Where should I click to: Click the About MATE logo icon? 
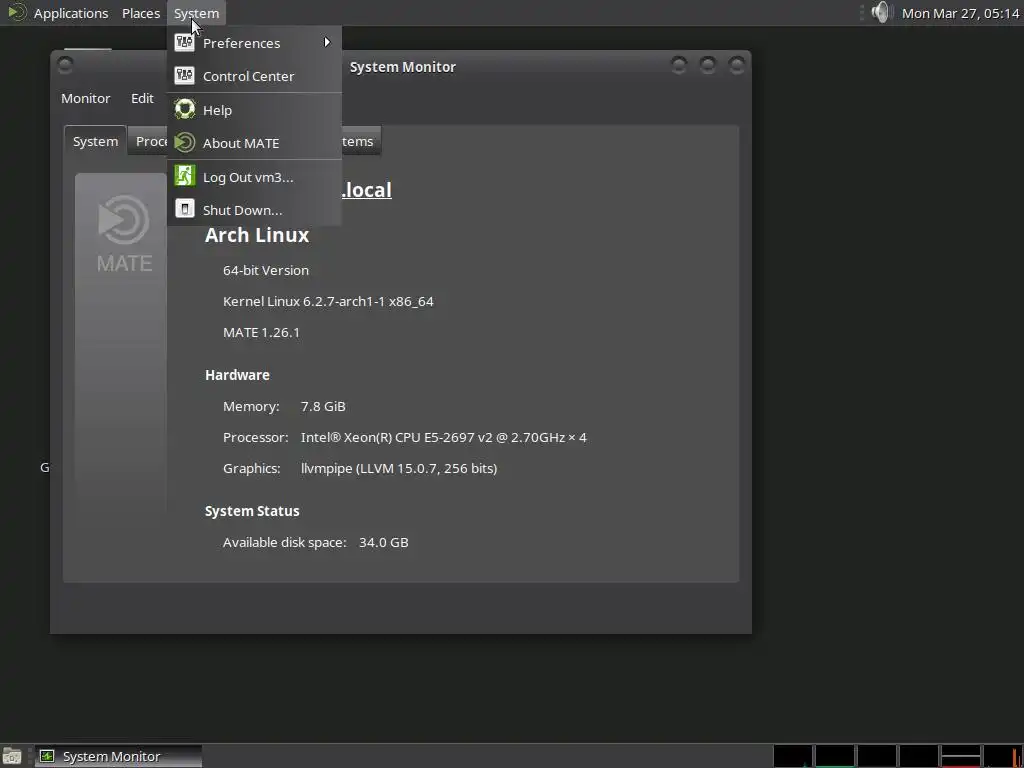click(x=185, y=142)
